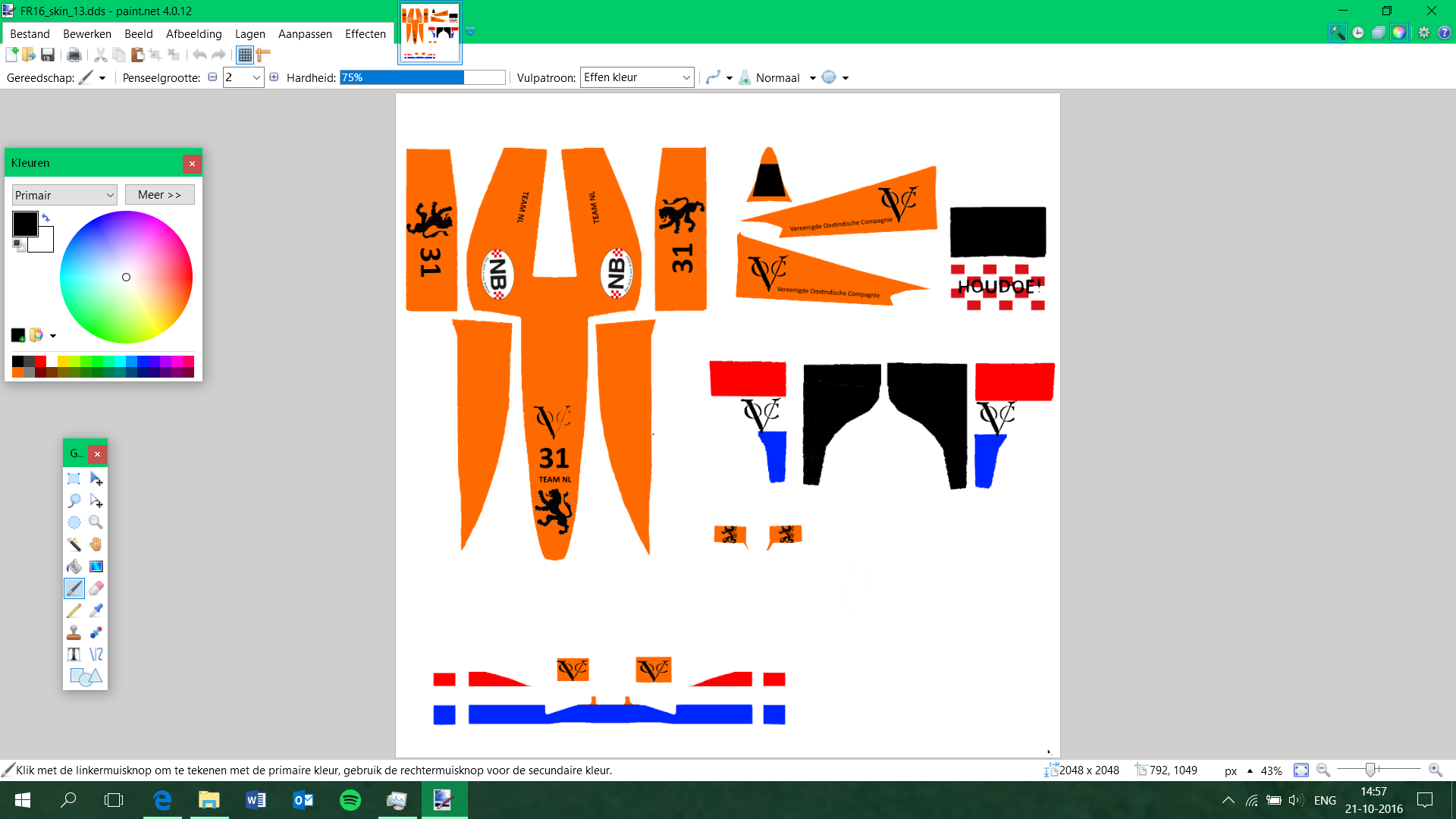The height and width of the screenshot is (819, 1456).
Task: Open the Afbeelding menu
Action: point(194,34)
